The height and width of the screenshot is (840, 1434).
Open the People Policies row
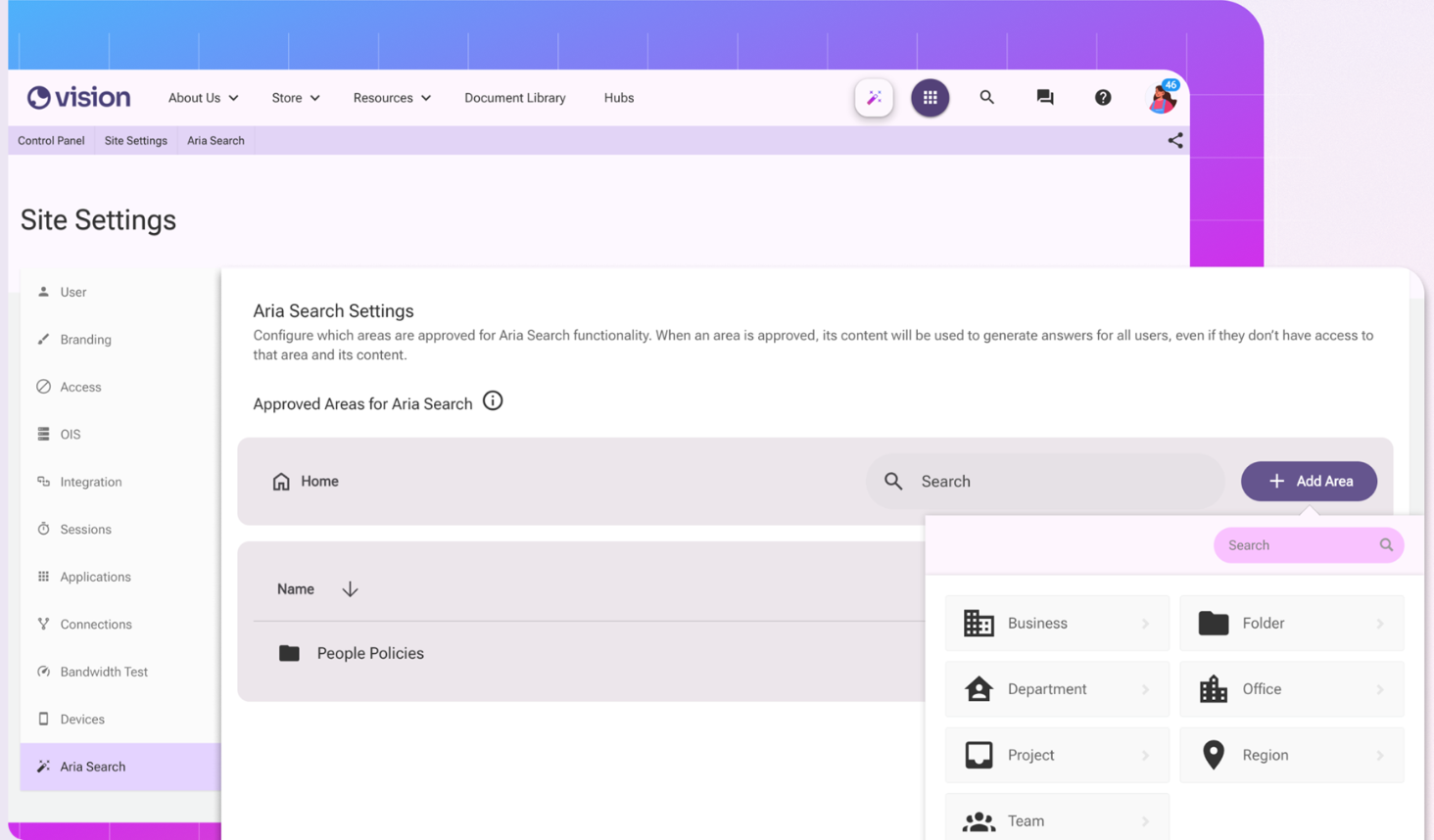coord(581,653)
